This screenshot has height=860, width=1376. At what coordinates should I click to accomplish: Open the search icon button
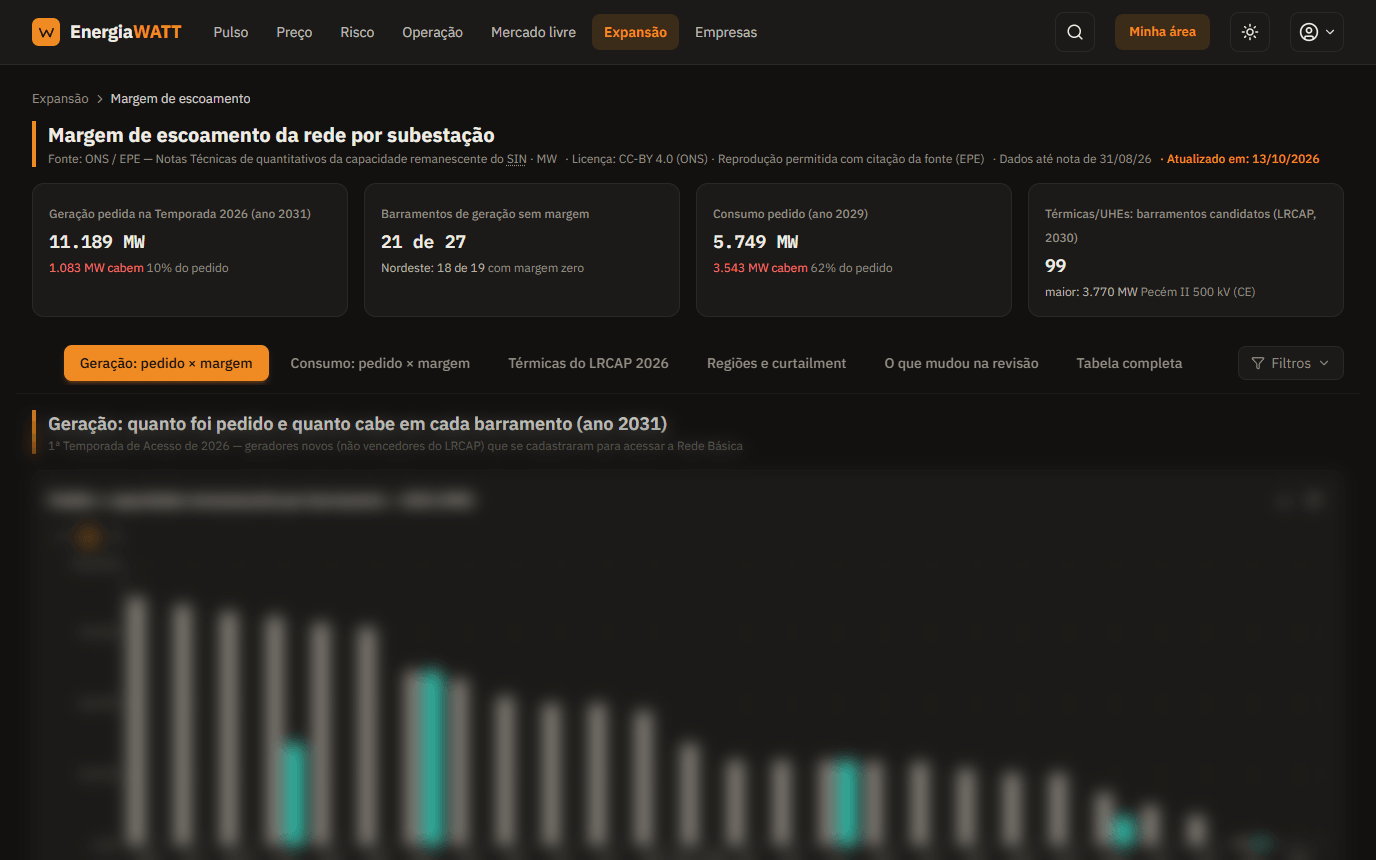(x=1075, y=32)
